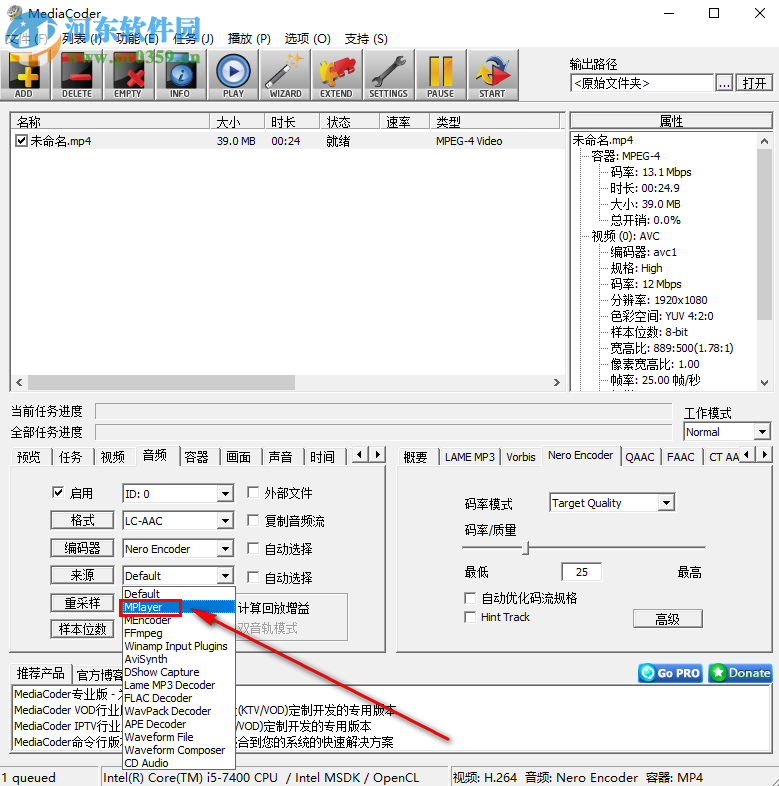Click the 高级 button
779x786 pixels.
click(668, 619)
